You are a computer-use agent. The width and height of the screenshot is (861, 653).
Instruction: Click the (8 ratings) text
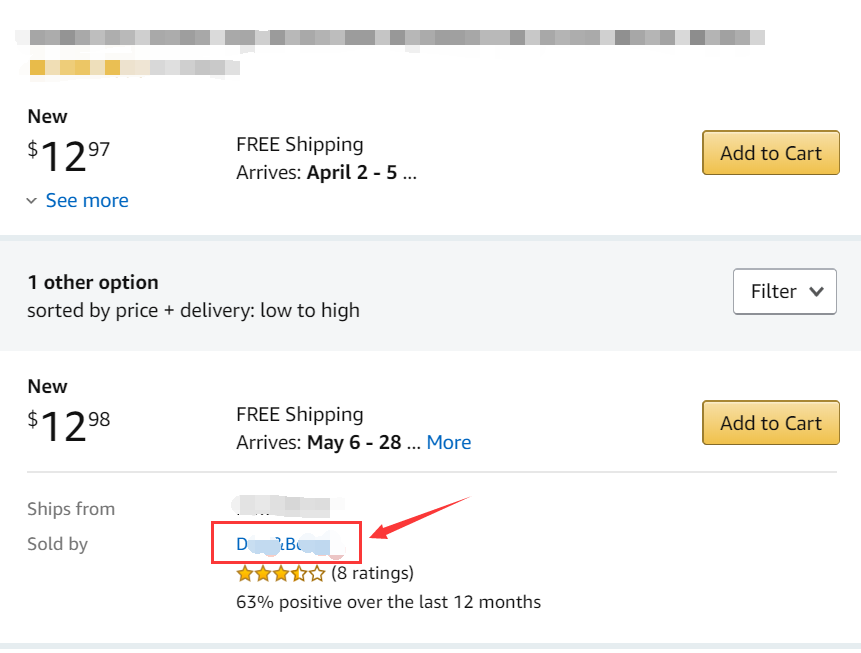click(372, 573)
